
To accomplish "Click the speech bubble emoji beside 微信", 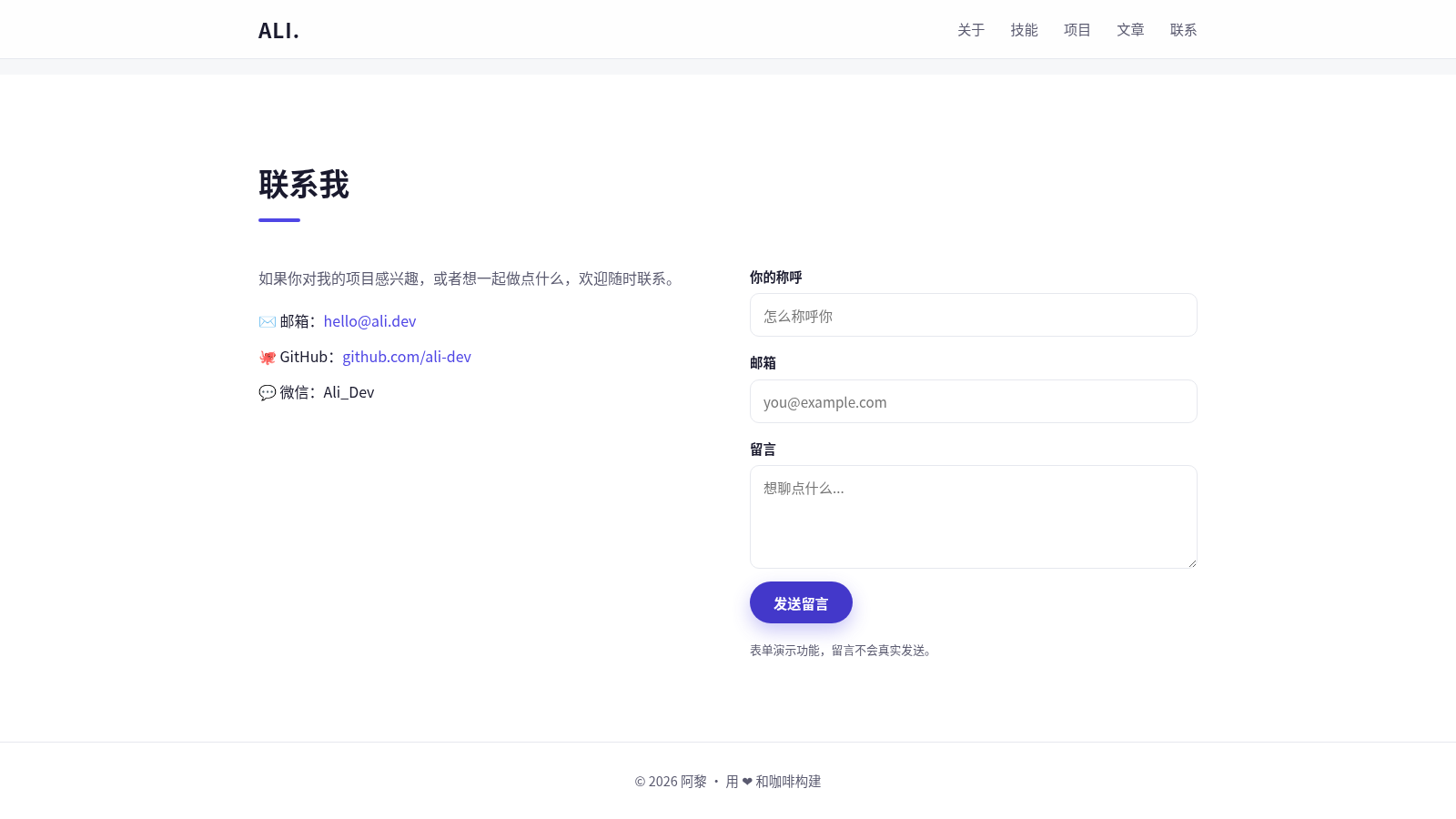I will click(267, 392).
